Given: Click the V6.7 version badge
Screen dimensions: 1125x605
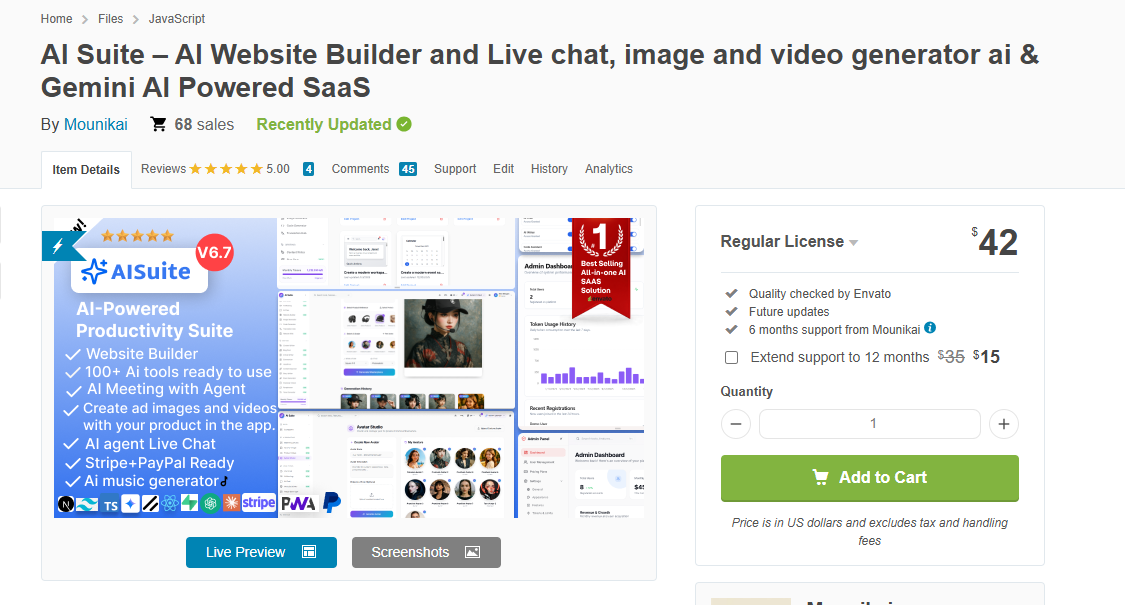Looking at the screenshot, I should (x=214, y=253).
